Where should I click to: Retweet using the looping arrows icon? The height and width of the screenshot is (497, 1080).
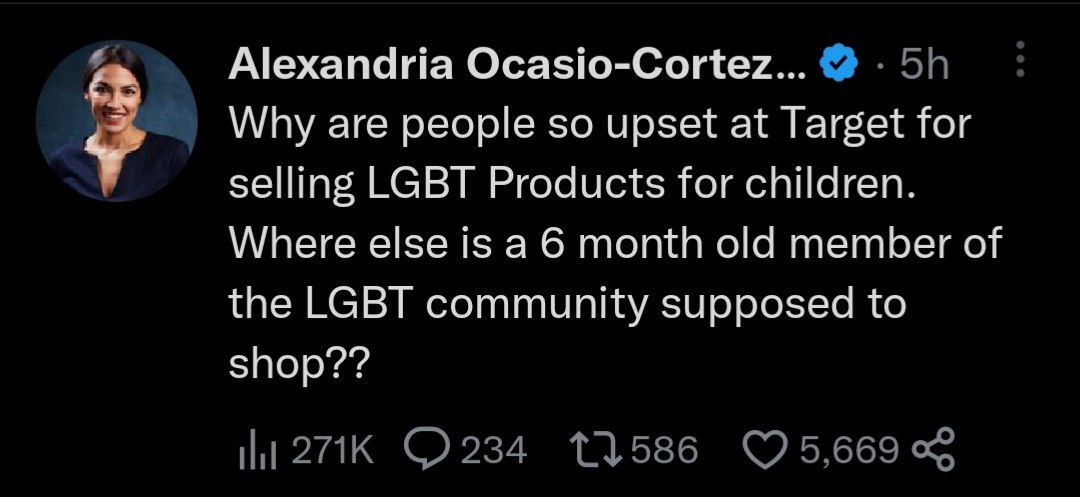[x=597, y=451]
